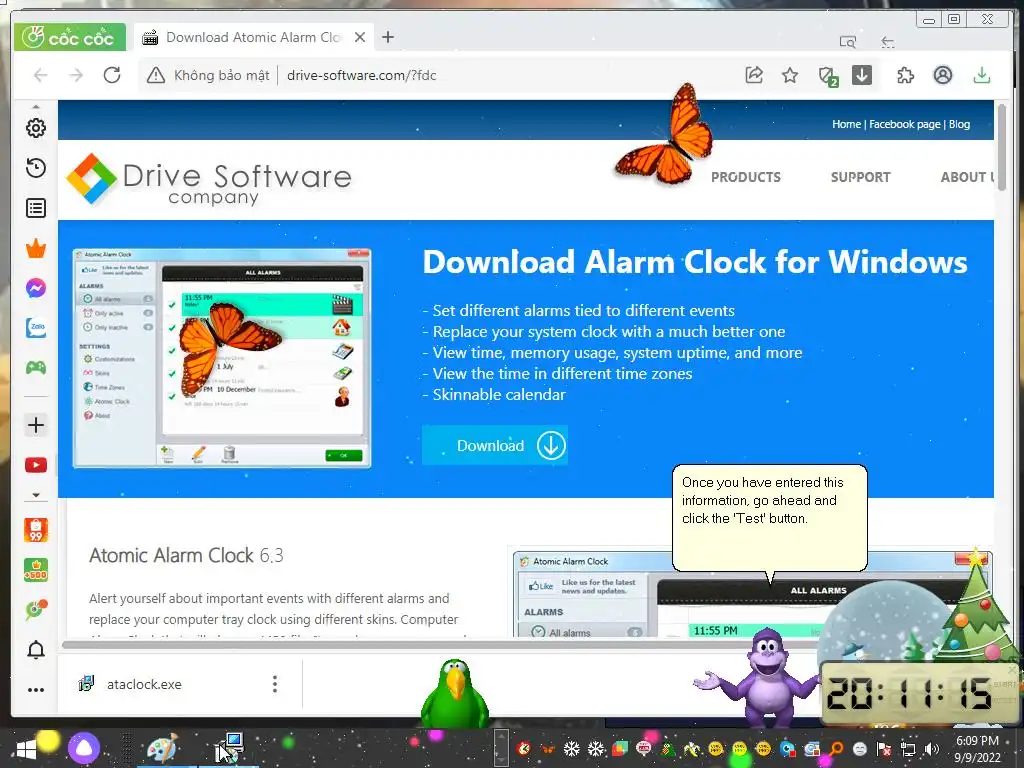Click the drive-software.com address bar
Viewport: 1024px width, 768px height.
361,75
